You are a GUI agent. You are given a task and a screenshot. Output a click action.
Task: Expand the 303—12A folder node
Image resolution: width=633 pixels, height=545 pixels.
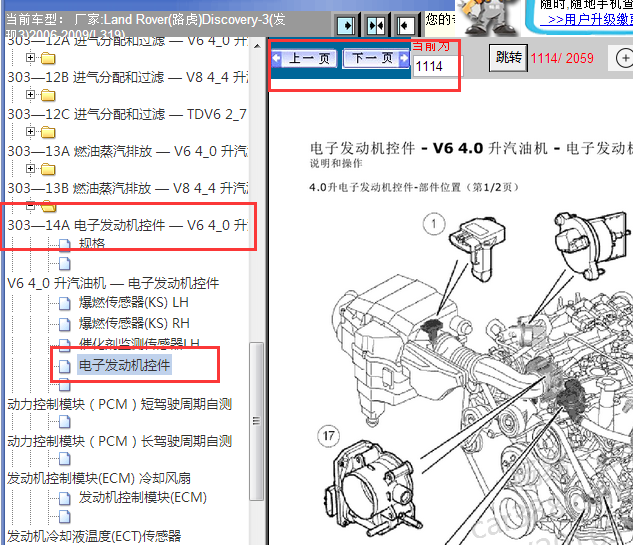pos(30,57)
